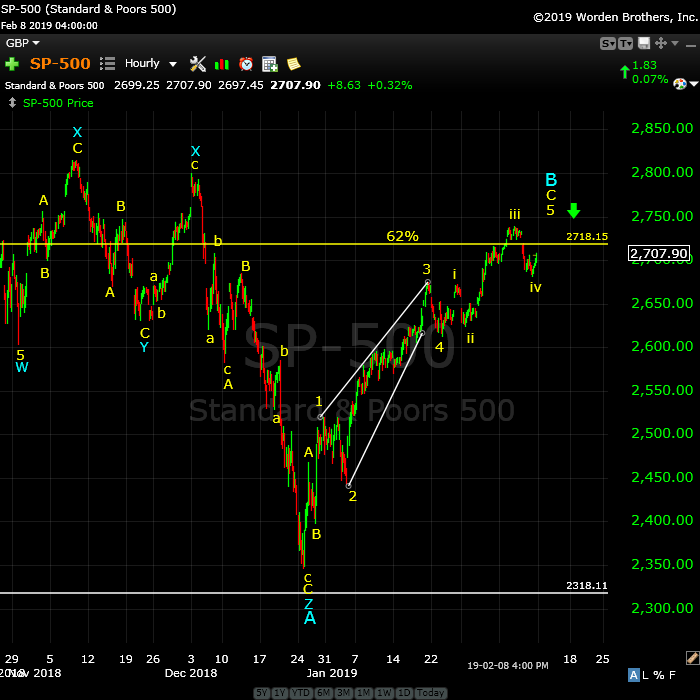Open the chart settings wrench-and-screwdriver icon
Screen dimensions: 700x700
click(x=198, y=64)
